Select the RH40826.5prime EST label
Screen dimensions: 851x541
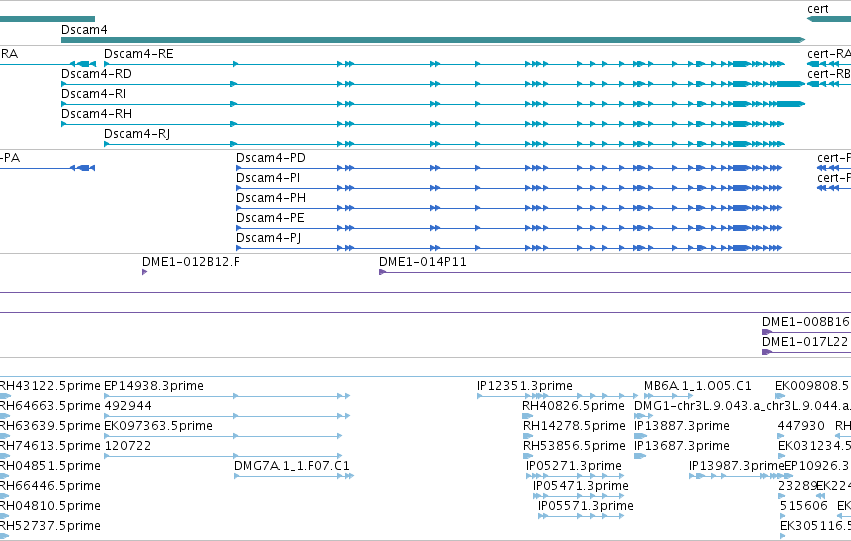574,406
